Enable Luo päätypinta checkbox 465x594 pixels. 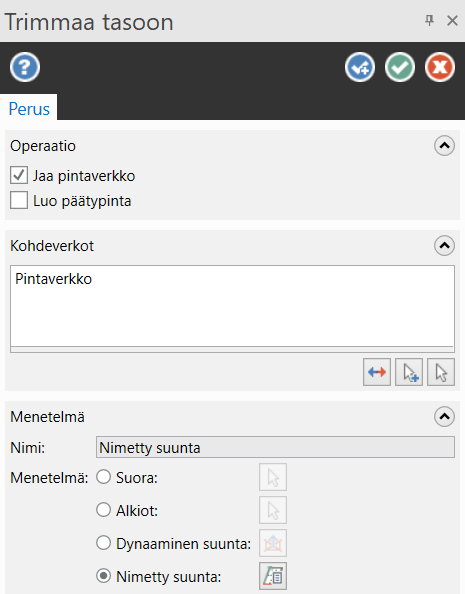point(19,200)
